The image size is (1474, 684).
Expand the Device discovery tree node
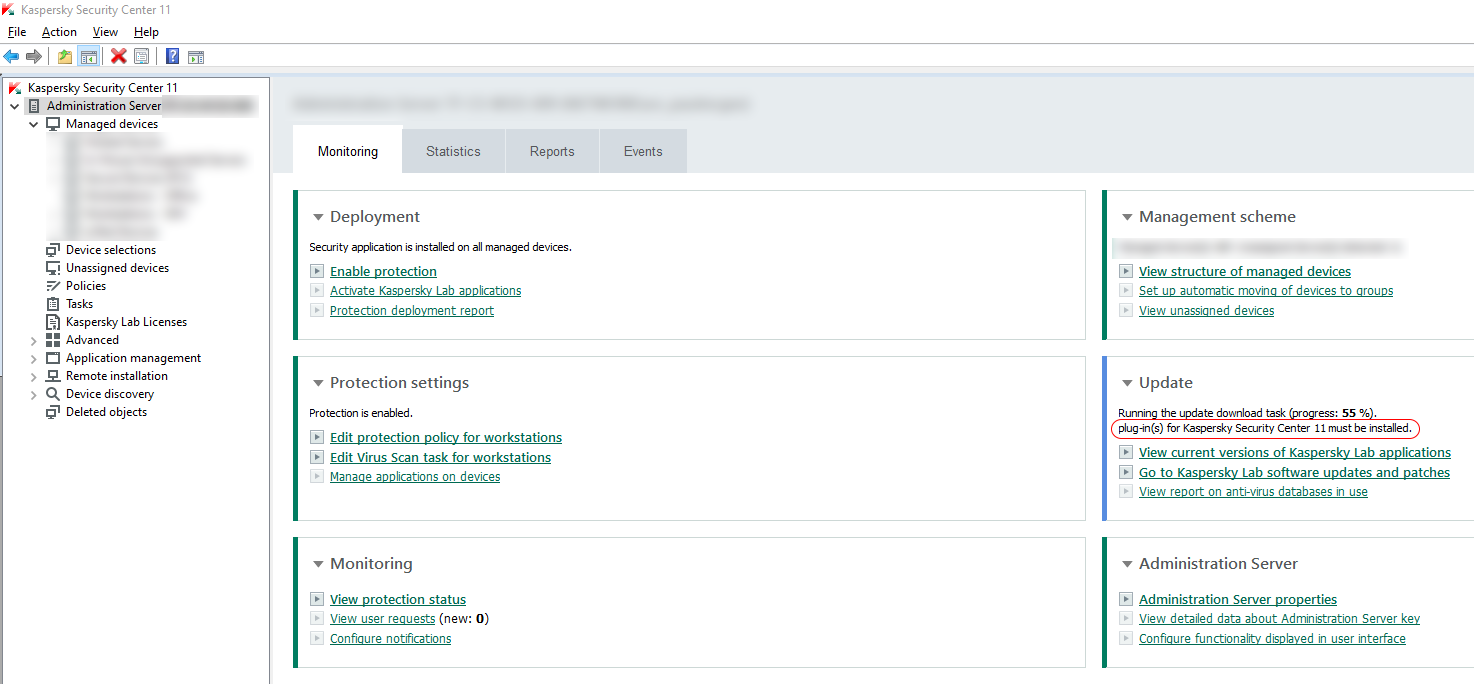34,394
